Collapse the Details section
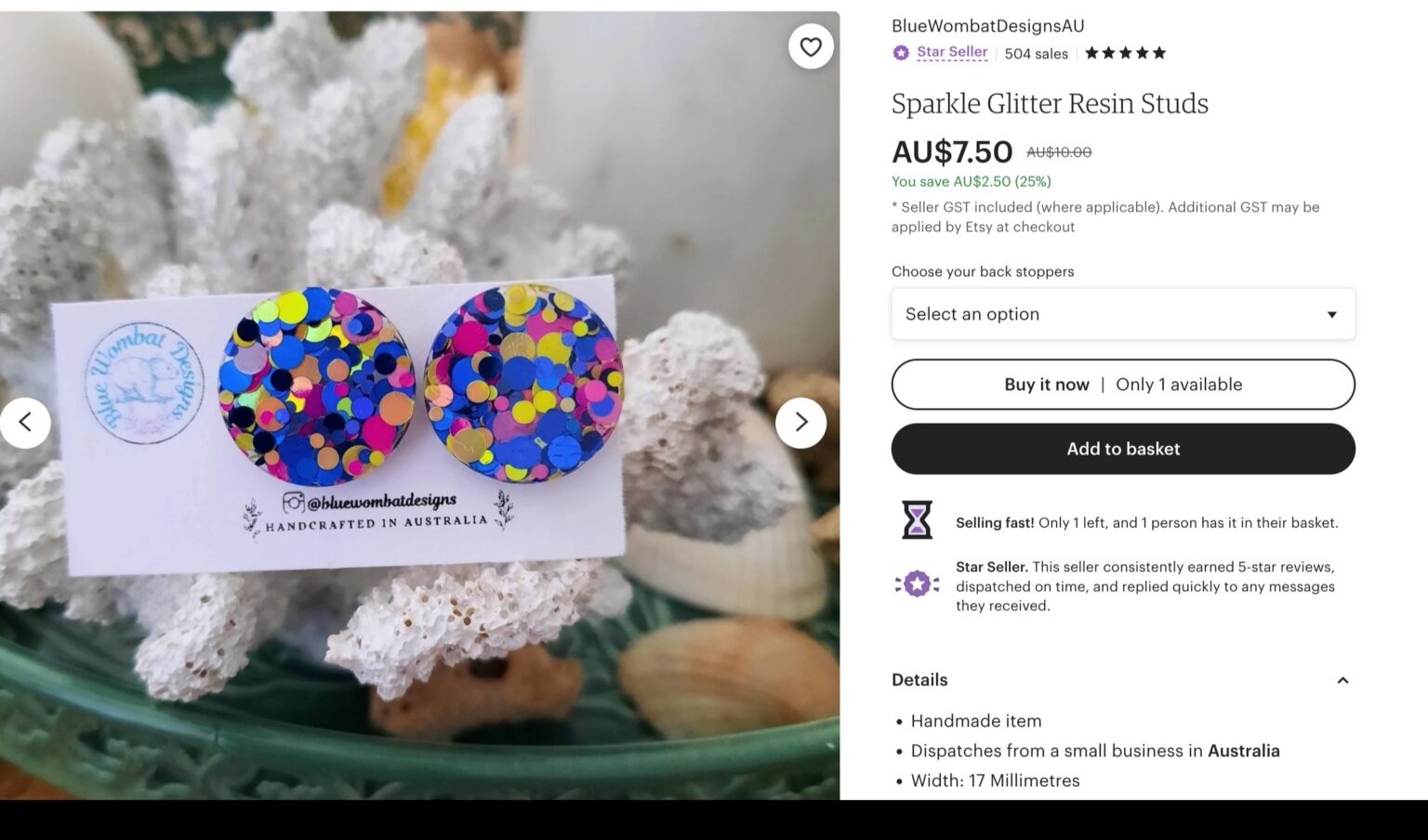 [x=1342, y=679]
